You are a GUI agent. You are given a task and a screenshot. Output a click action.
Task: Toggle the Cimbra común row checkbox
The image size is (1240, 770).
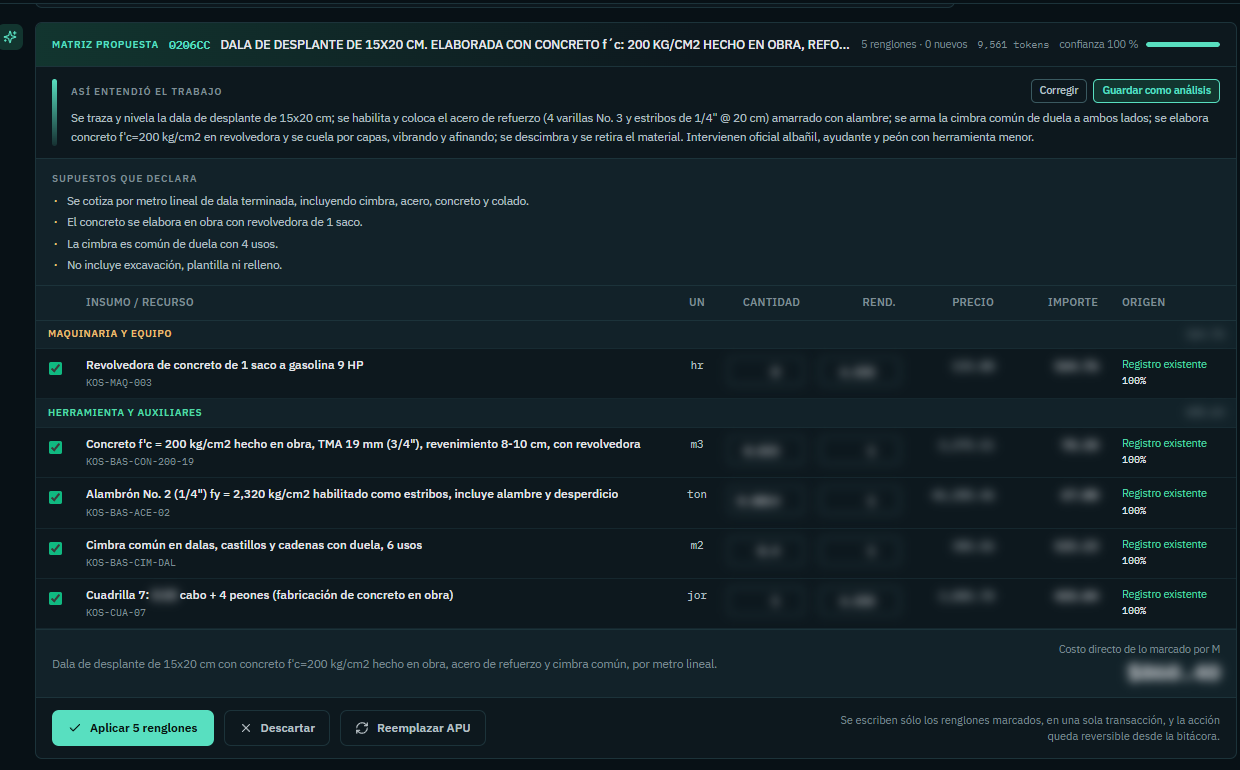(x=56, y=548)
